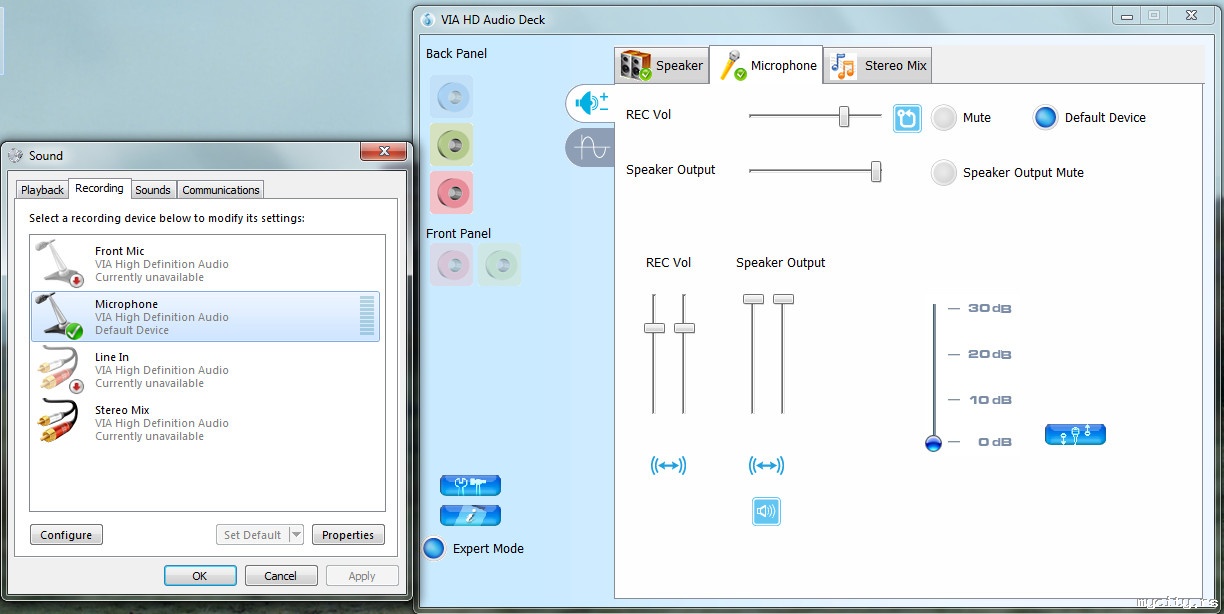Click the Microphone level meter in the list
This screenshot has height=614, width=1224.
coord(366,316)
